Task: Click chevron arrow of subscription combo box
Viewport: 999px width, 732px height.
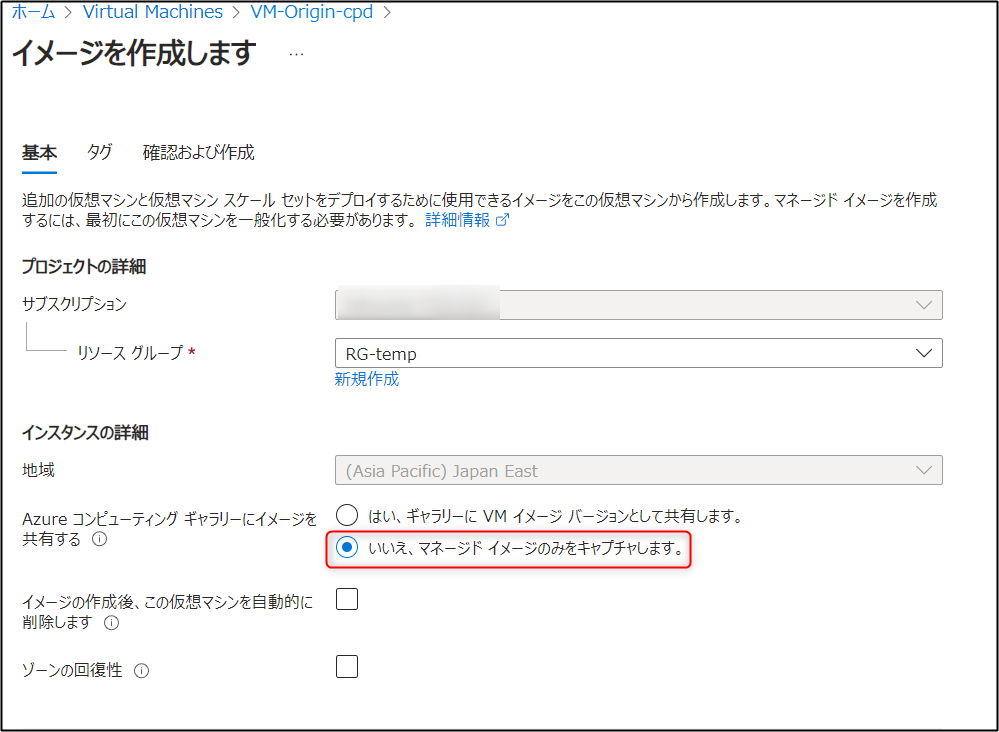Action: point(924,305)
